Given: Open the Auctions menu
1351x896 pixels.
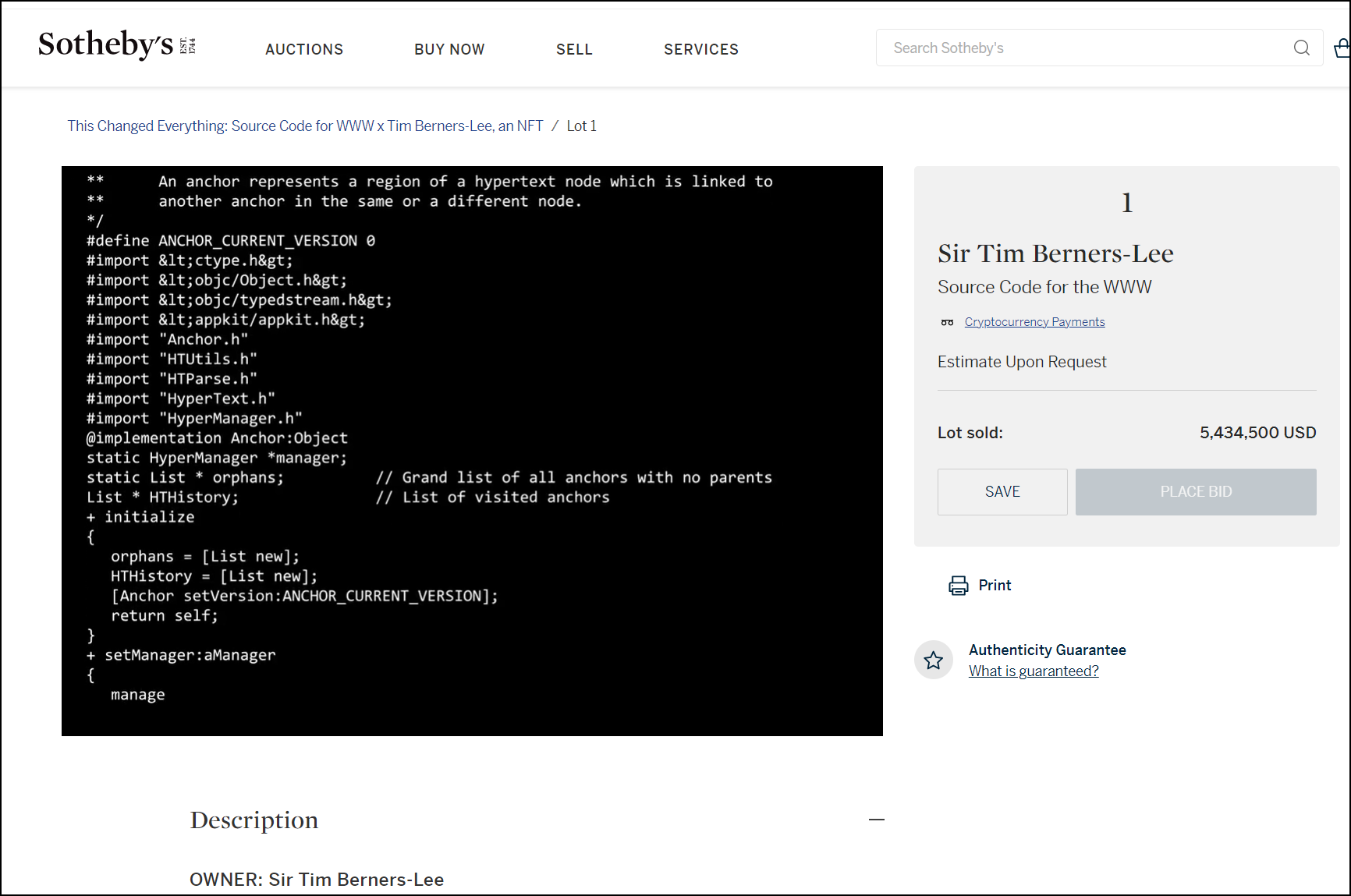Looking at the screenshot, I should pos(304,49).
